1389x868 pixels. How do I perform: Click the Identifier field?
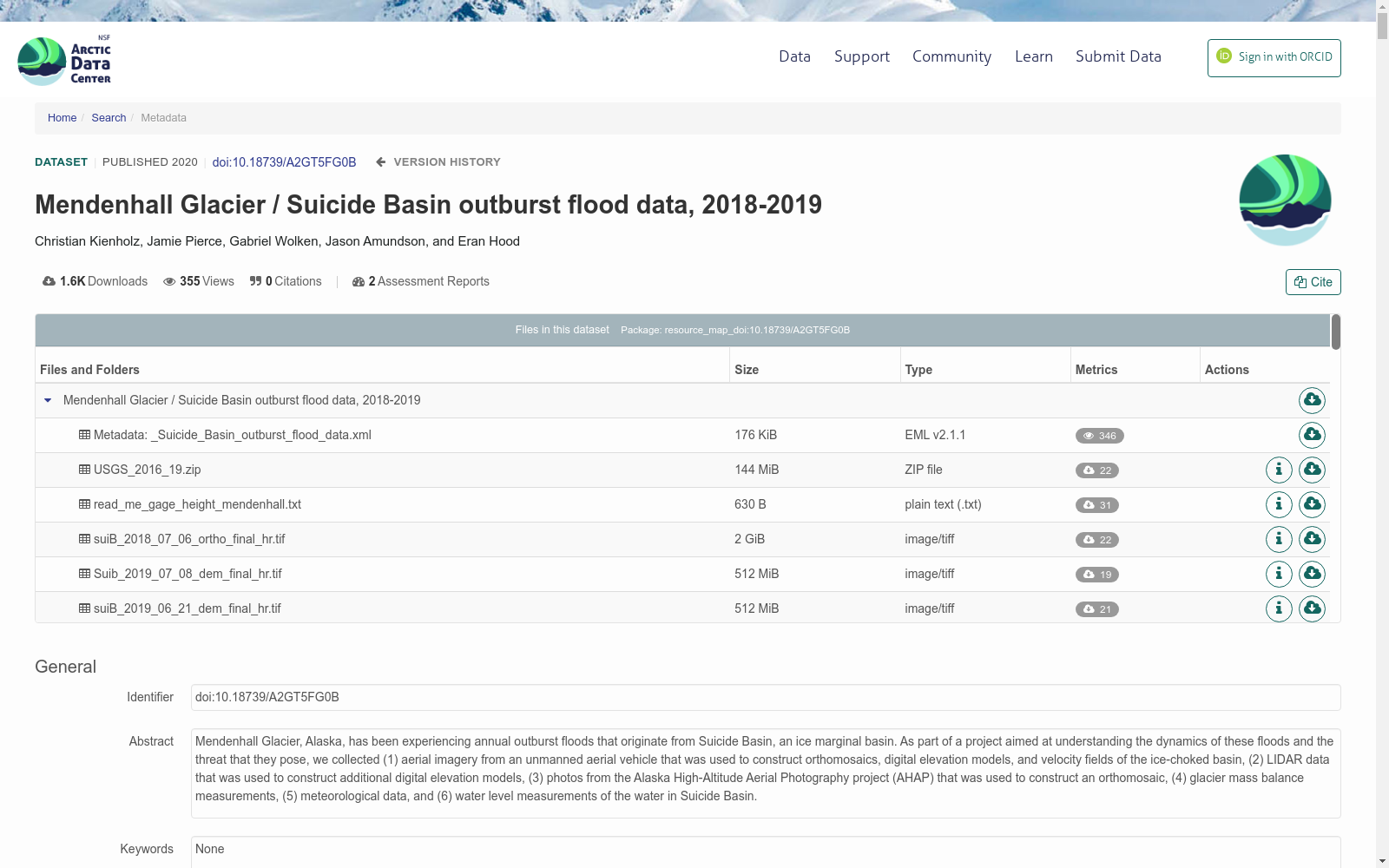coord(766,697)
